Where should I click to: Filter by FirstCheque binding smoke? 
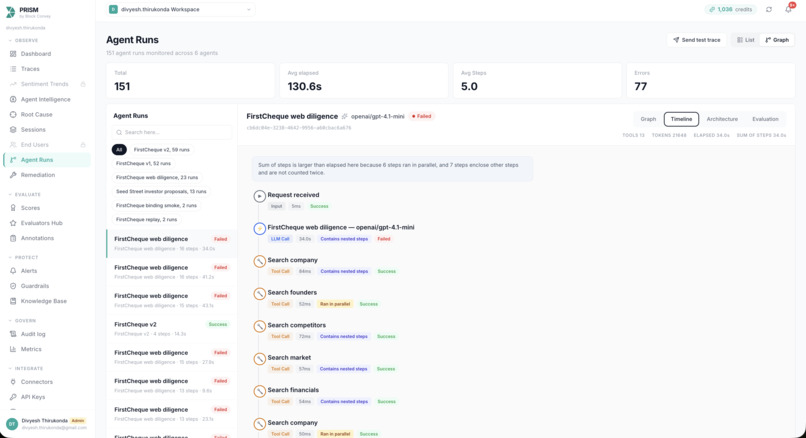[x=156, y=205]
